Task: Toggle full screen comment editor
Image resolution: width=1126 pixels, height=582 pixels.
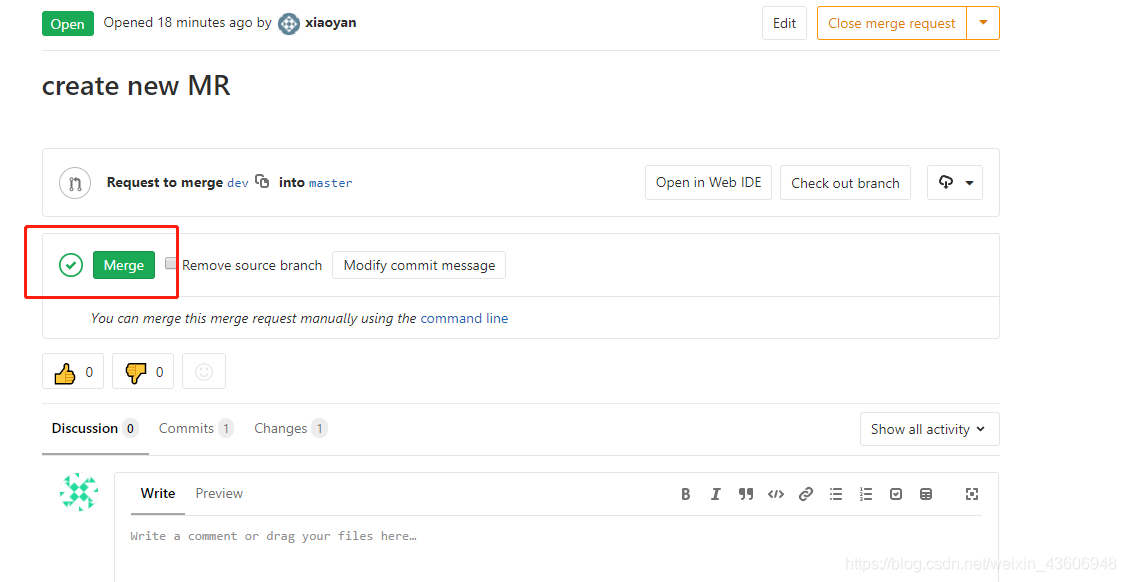Action: 972,494
